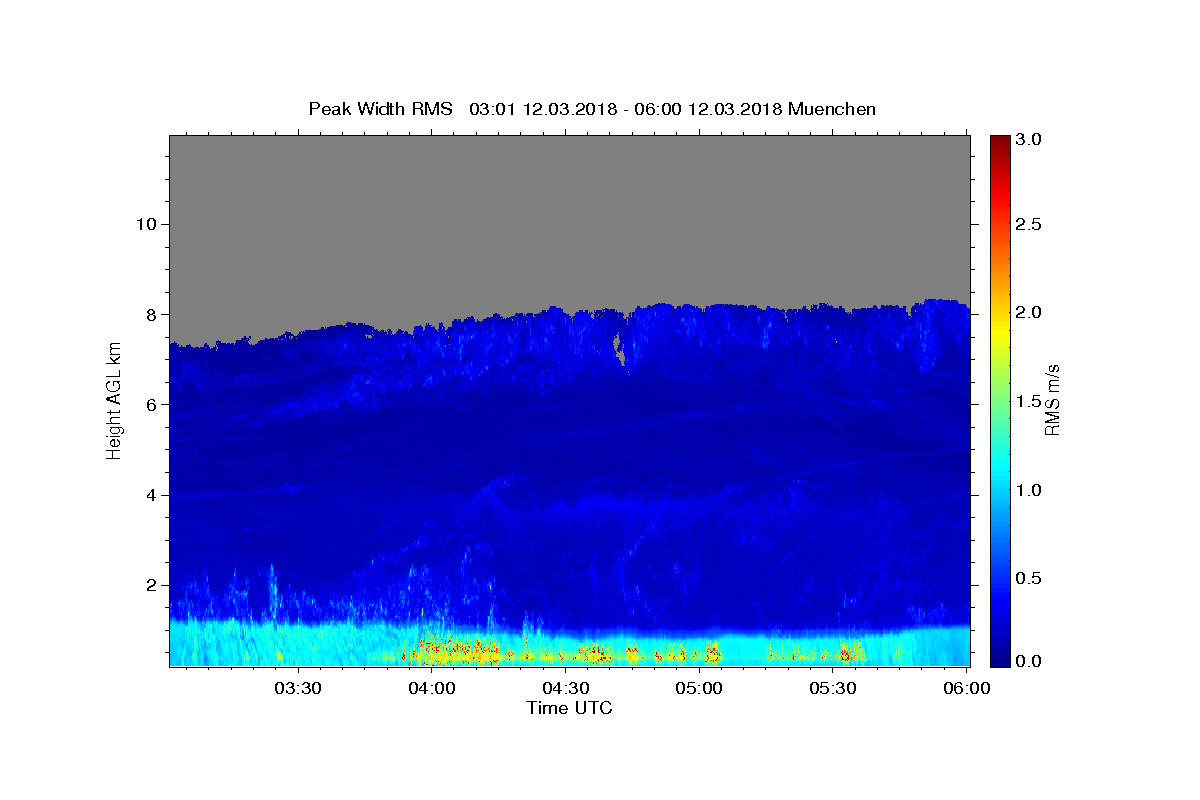Click the 'RMS m/s' colorbar label

(1051, 401)
